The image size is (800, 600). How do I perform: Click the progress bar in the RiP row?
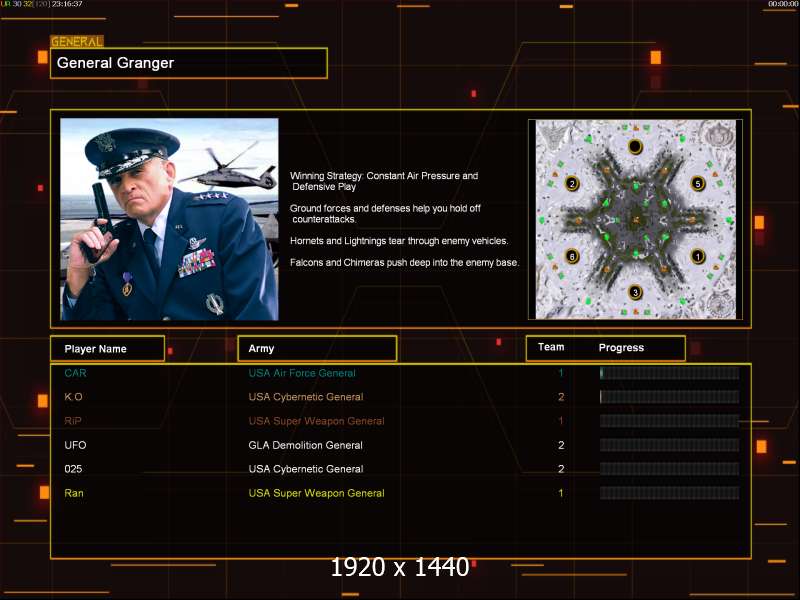[669, 421]
